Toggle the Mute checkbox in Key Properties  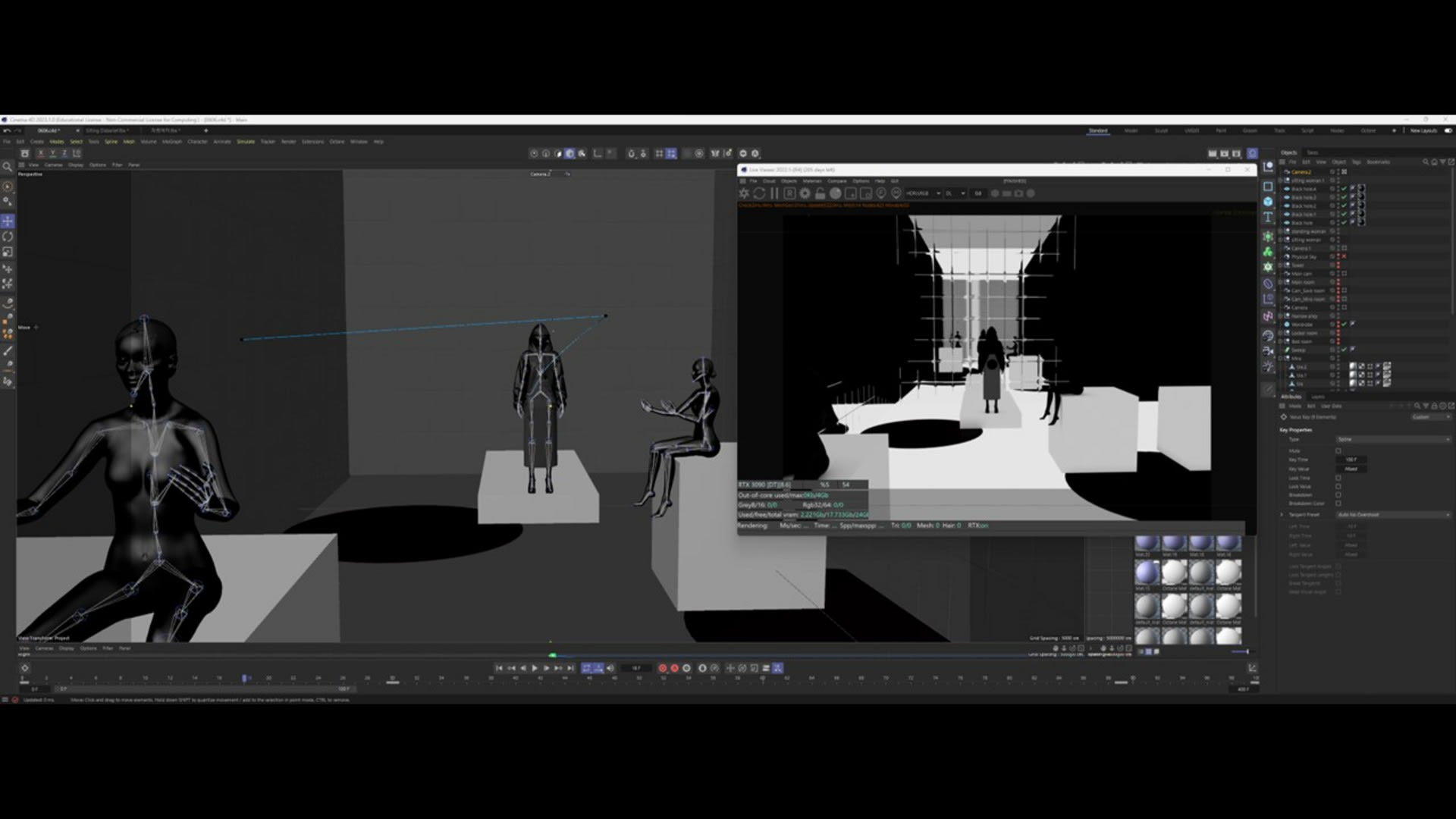pyautogui.click(x=1338, y=450)
